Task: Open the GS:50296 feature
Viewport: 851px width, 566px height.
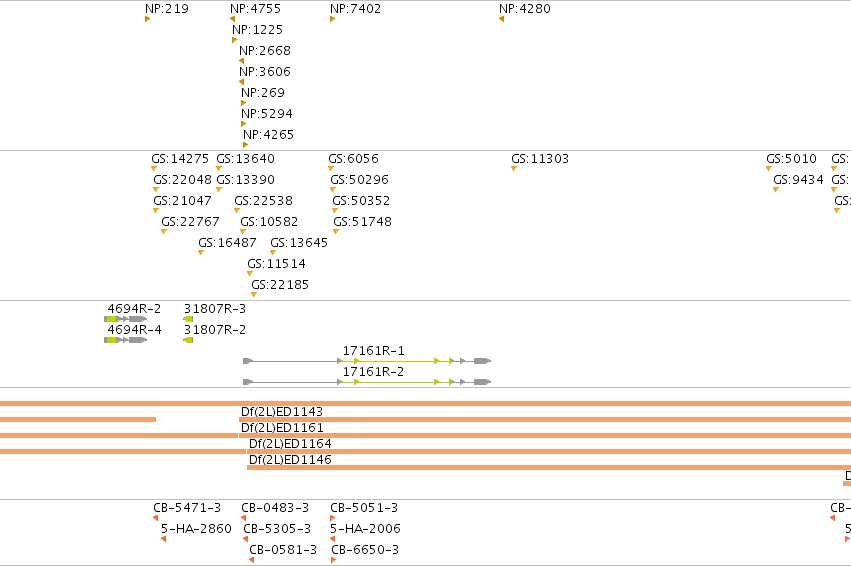Action: (333, 190)
